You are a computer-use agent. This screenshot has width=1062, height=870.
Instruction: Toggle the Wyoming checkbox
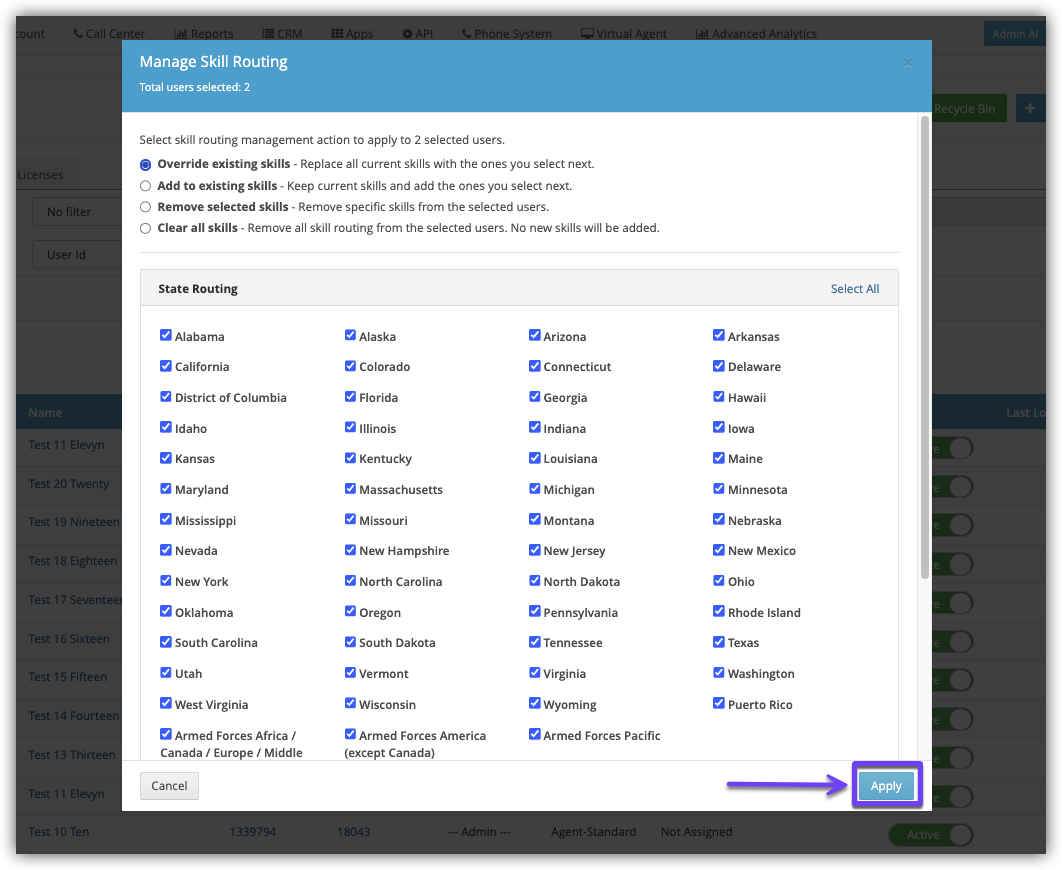coord(534,703)
